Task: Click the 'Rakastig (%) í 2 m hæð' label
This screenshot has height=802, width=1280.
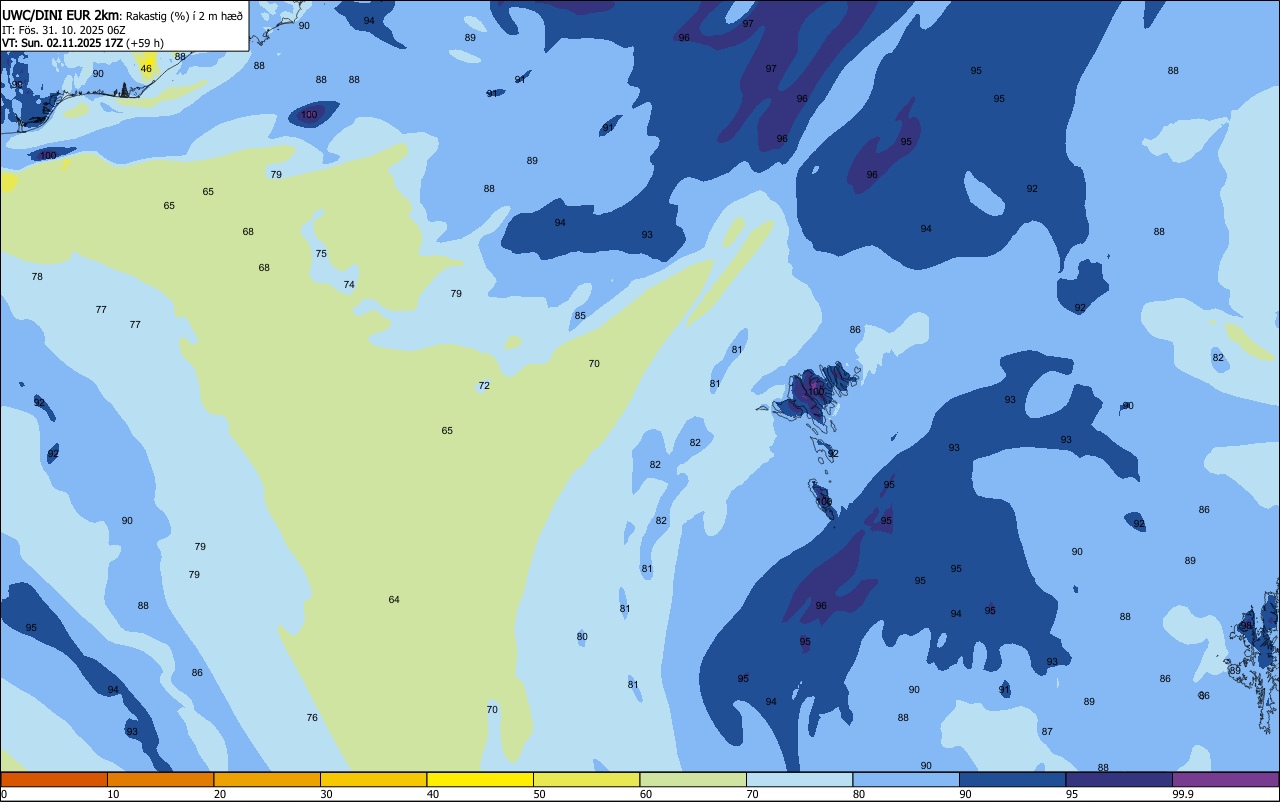Action: click(x=184, y=16)
